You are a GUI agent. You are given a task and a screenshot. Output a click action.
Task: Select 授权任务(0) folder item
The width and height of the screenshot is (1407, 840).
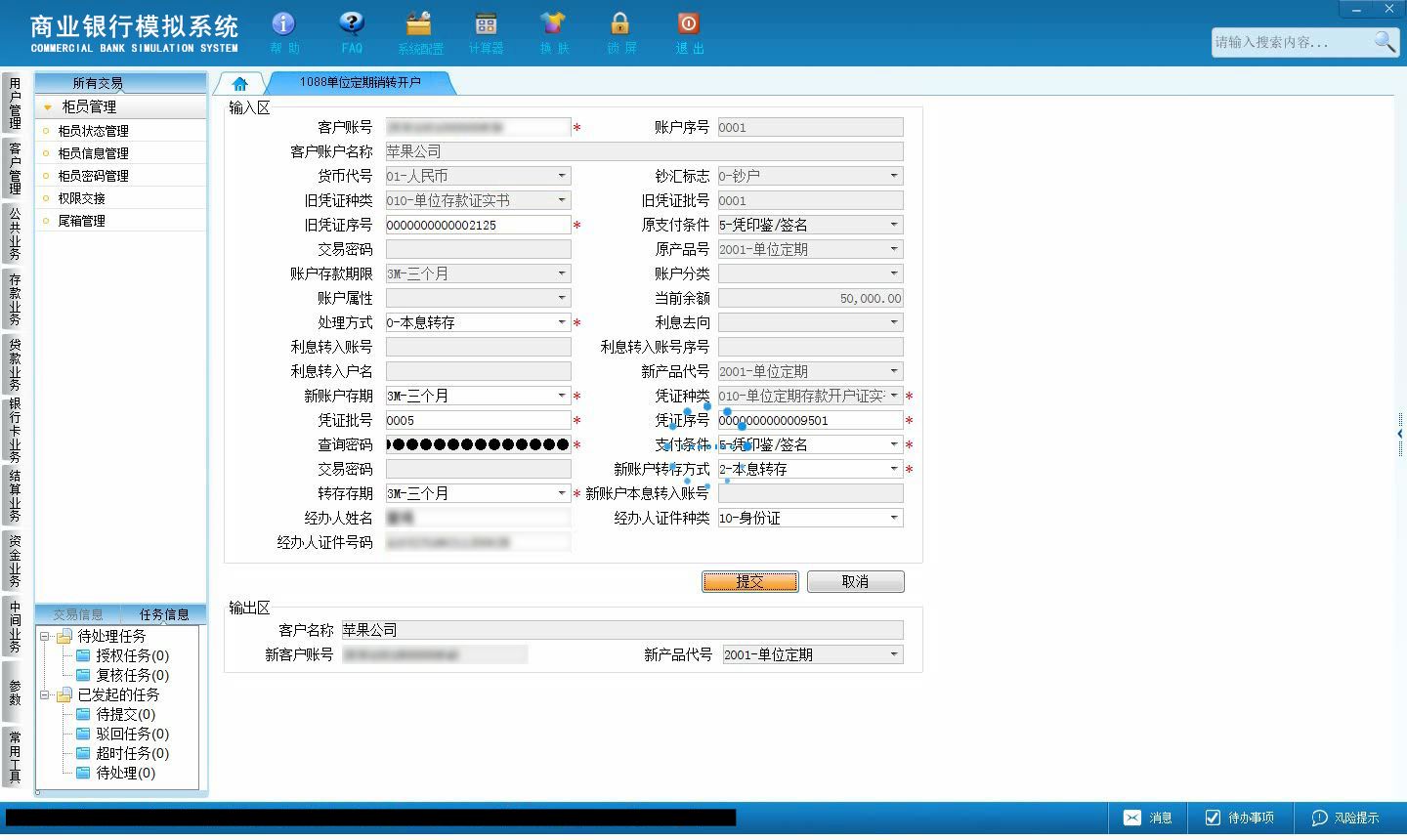click(123, 655)
